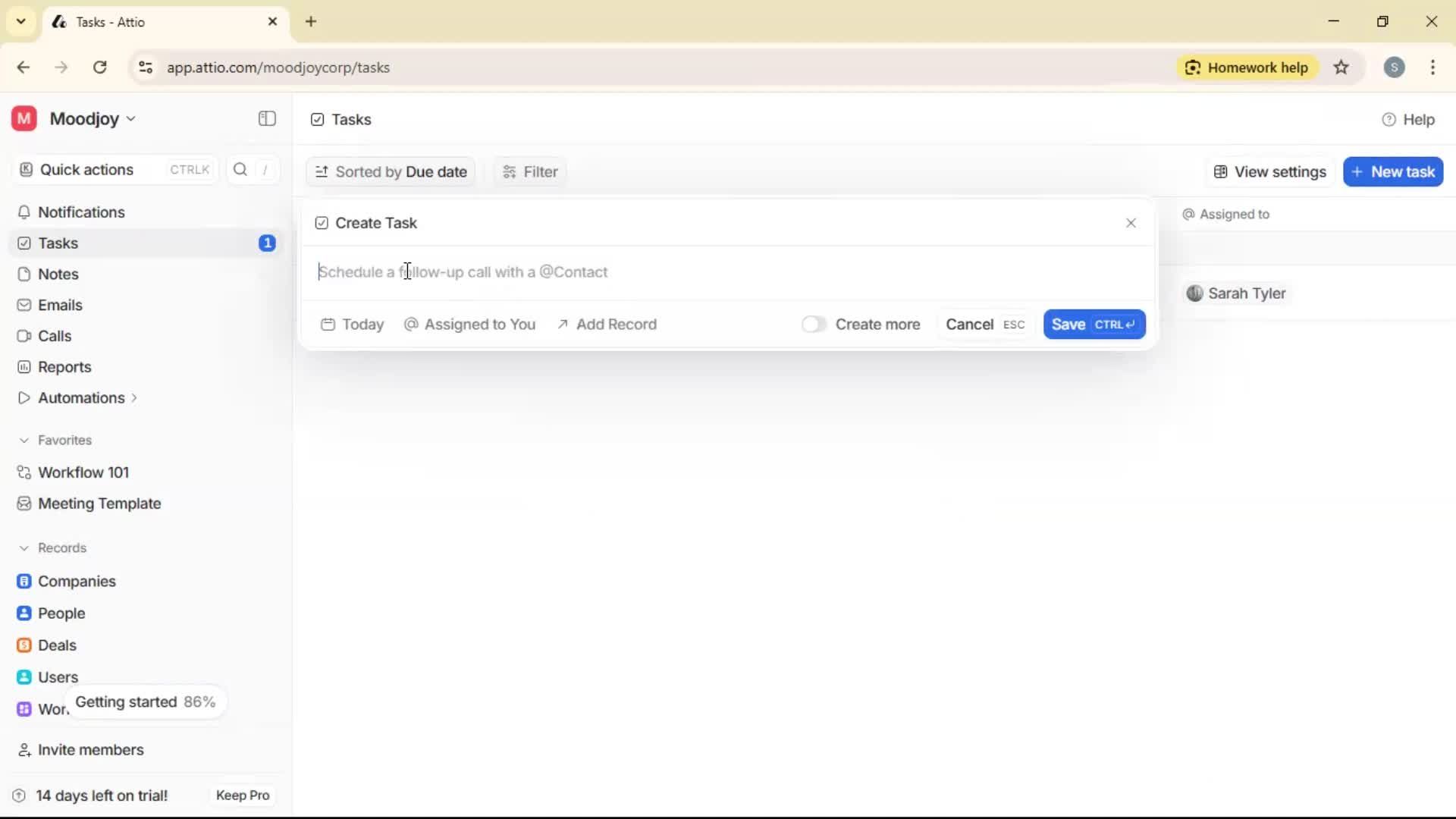
Task: Collapse the Favorites section
Action: click(25, 440)
